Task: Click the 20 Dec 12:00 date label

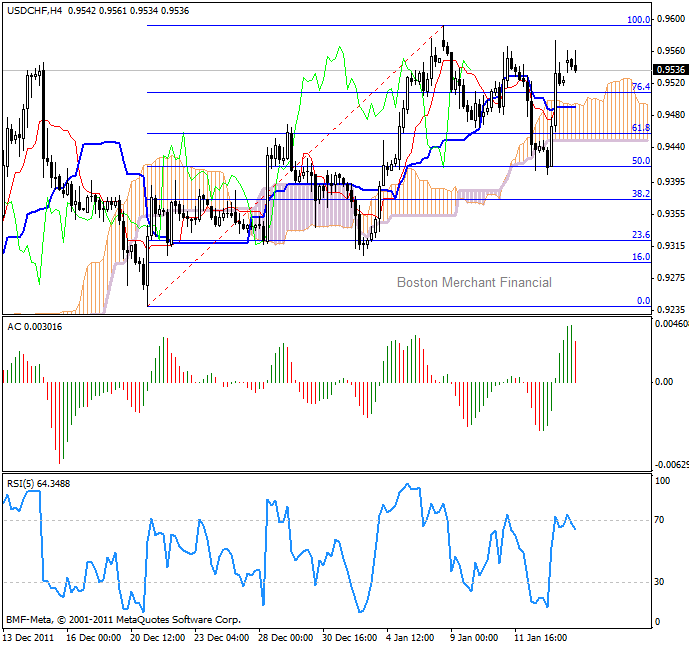Action: tap(158, 638)
